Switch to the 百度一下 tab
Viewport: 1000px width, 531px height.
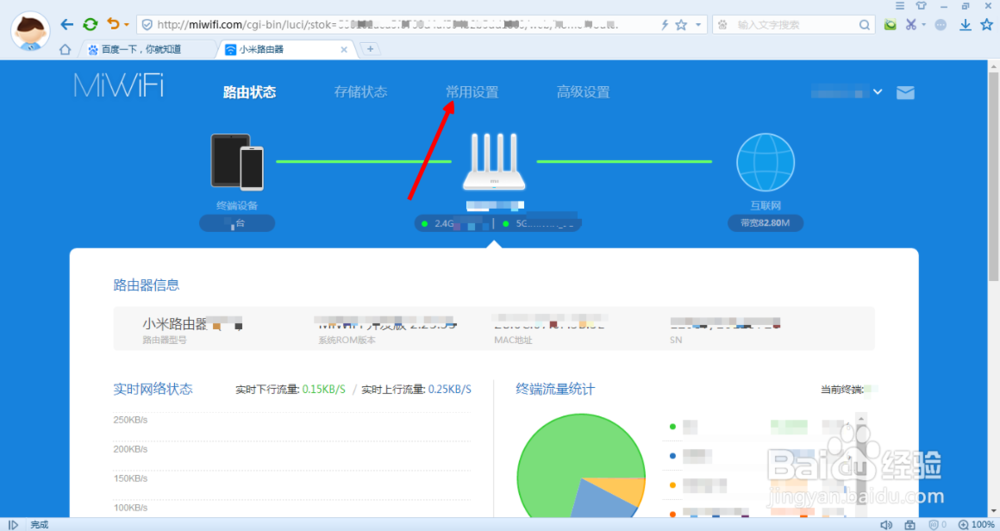(x=148, y=49)
